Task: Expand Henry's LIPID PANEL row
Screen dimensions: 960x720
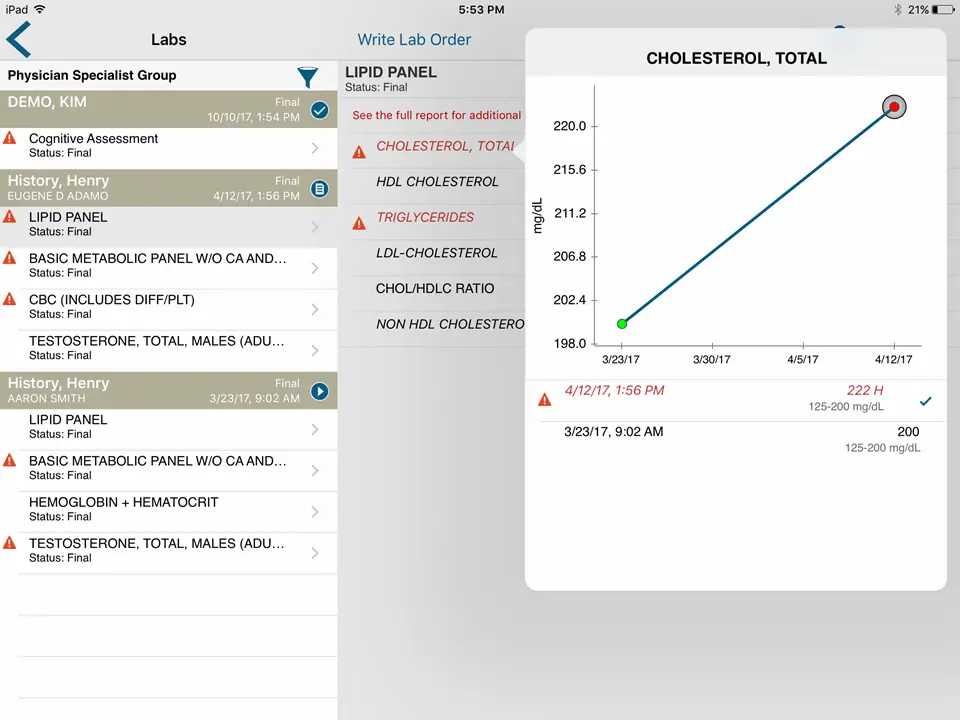Action: pyautogui.click(x=168, y=224)
